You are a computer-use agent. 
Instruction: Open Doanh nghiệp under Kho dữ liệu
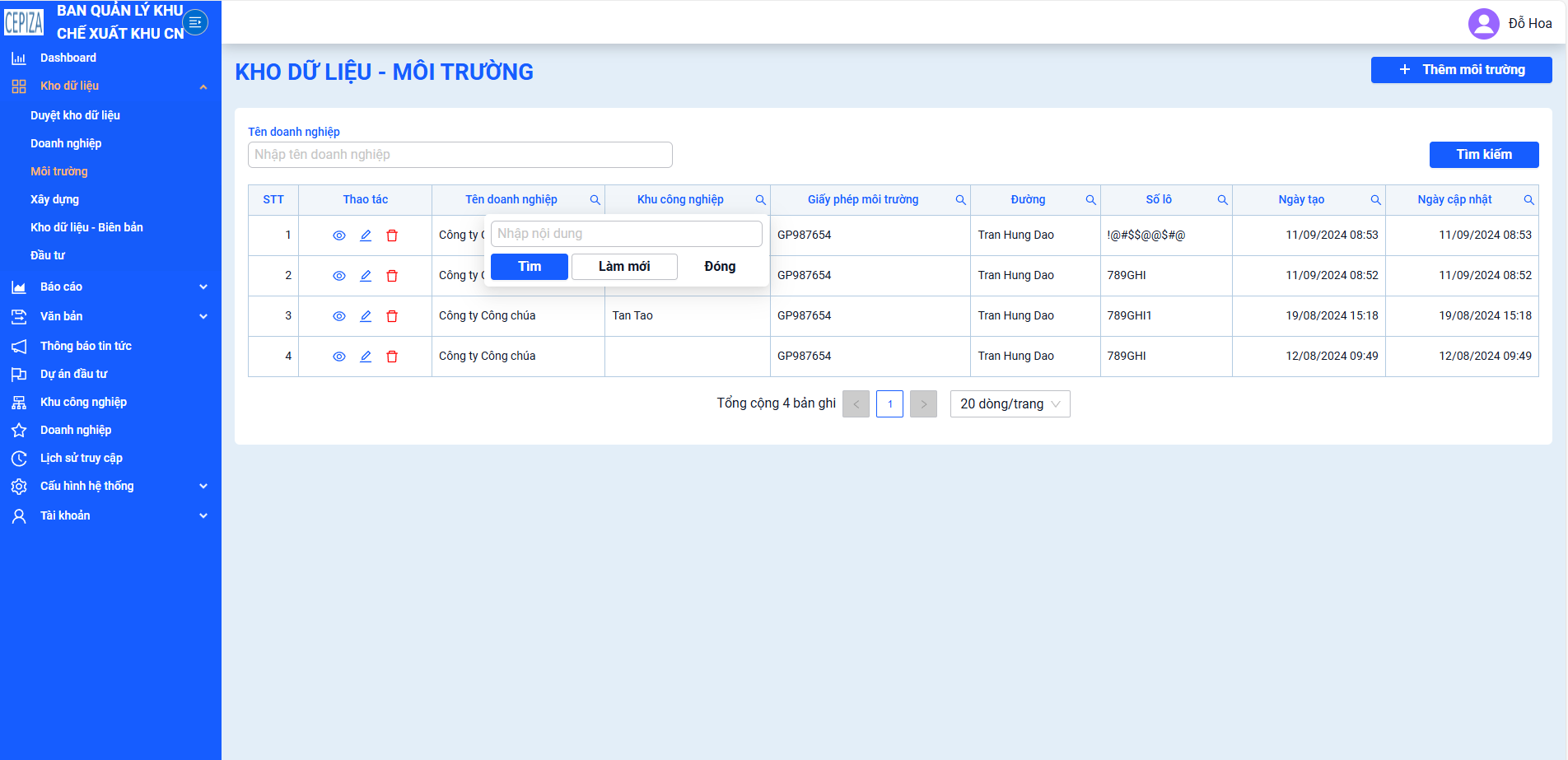pos(66,143)
